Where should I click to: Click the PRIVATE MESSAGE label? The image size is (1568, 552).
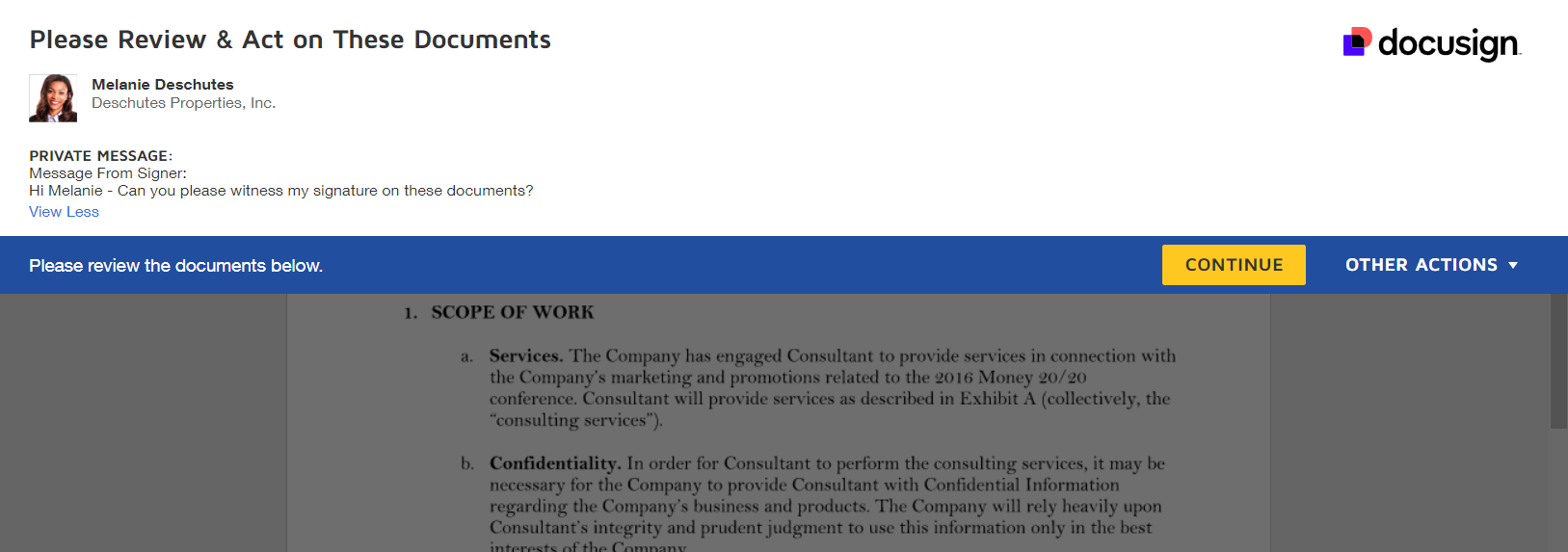100,156
